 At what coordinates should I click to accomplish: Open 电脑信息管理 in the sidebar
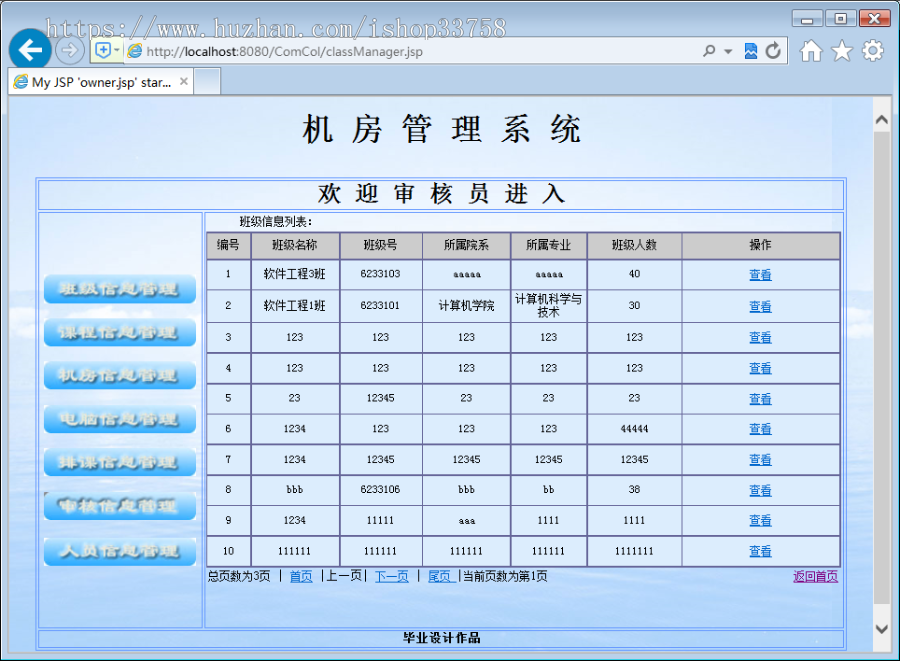[x=119, y=419]
